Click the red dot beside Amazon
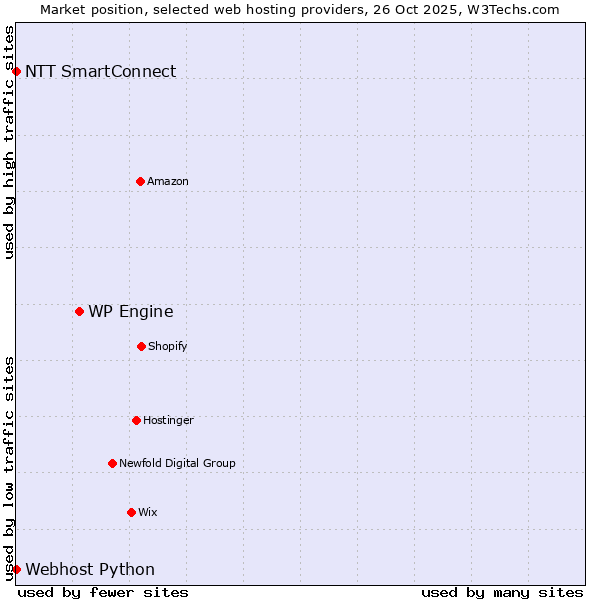 140,181
